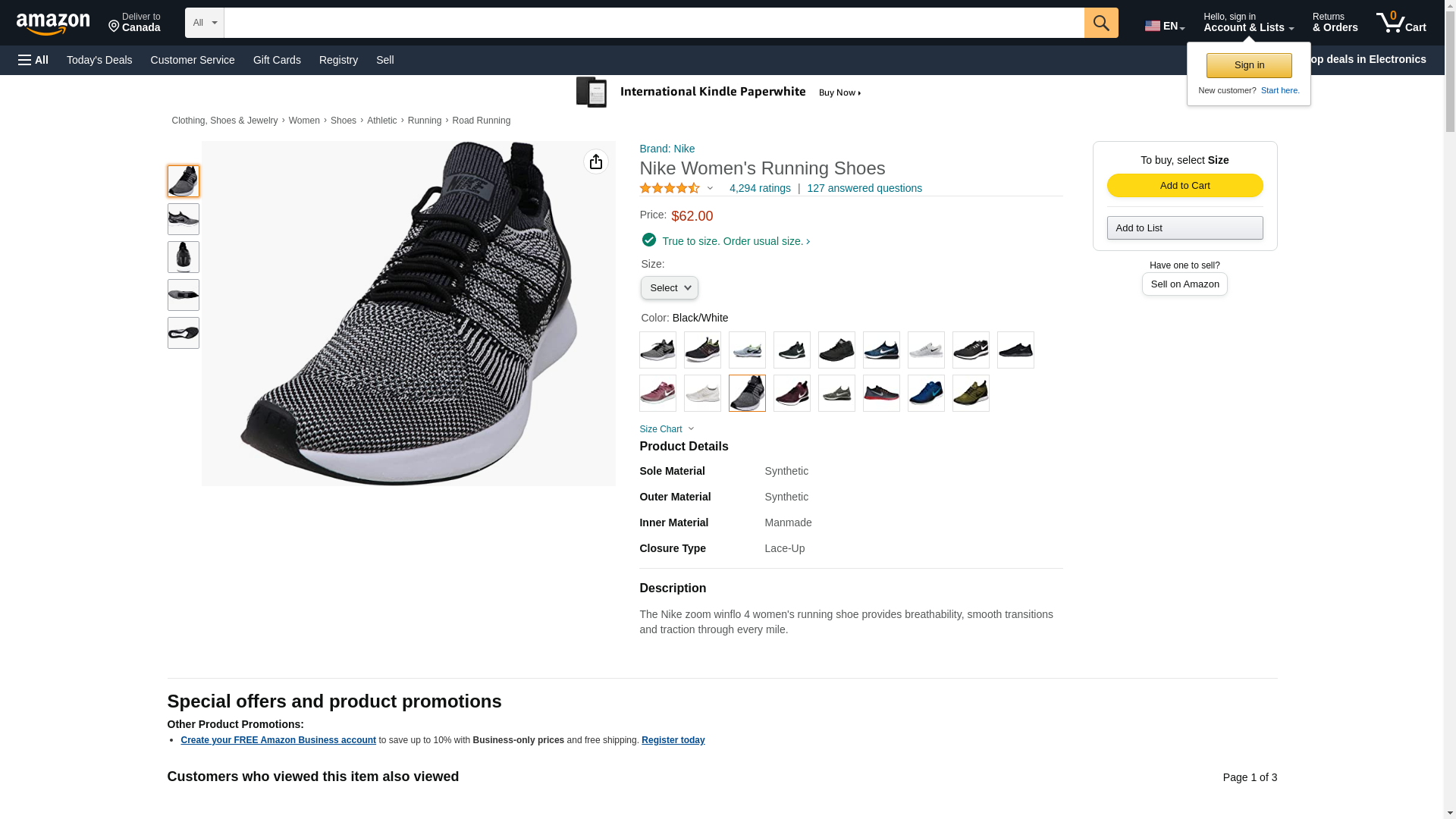
Task: View the shoe sole thumbnail image
Action: coord(184,333)
